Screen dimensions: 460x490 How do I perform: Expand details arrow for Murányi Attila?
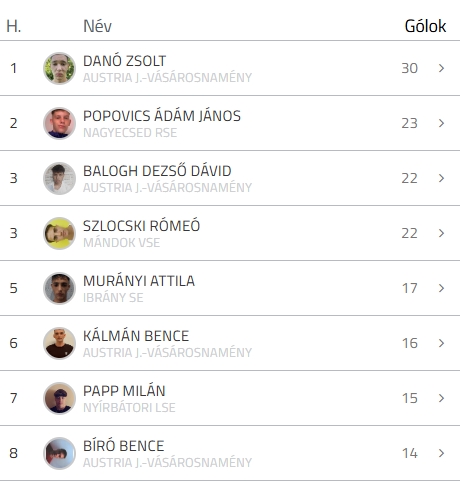(441, 288)
